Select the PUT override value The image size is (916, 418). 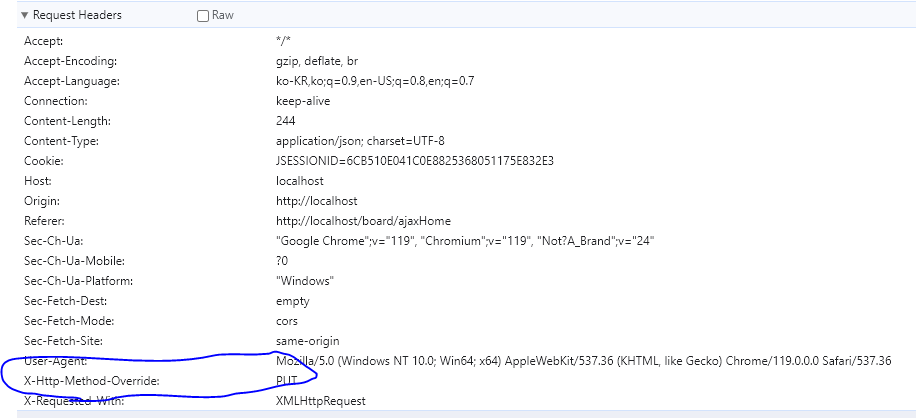click(x=287, y=381)
